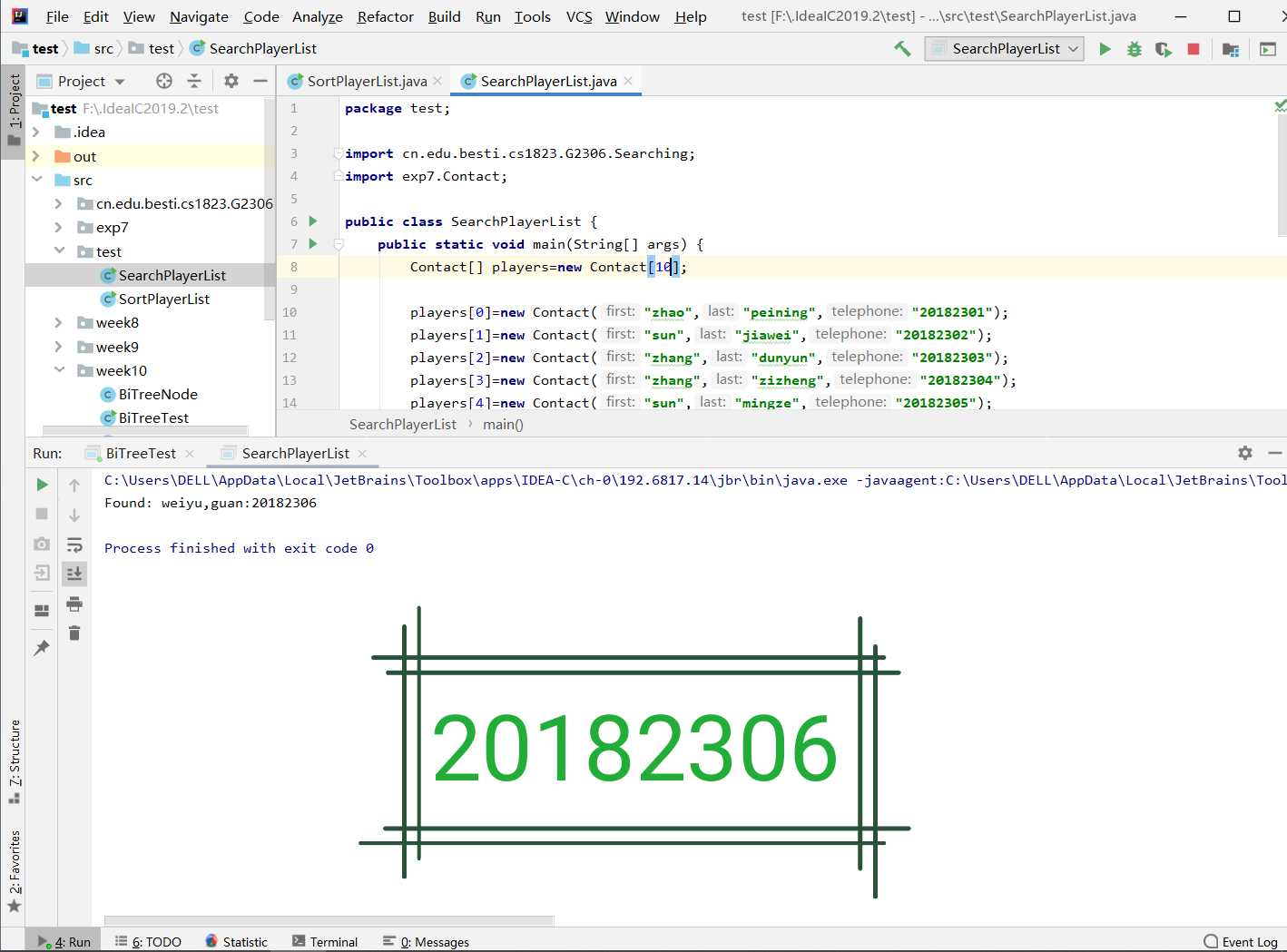Open the 6: TODO tool window

(148, 942)
